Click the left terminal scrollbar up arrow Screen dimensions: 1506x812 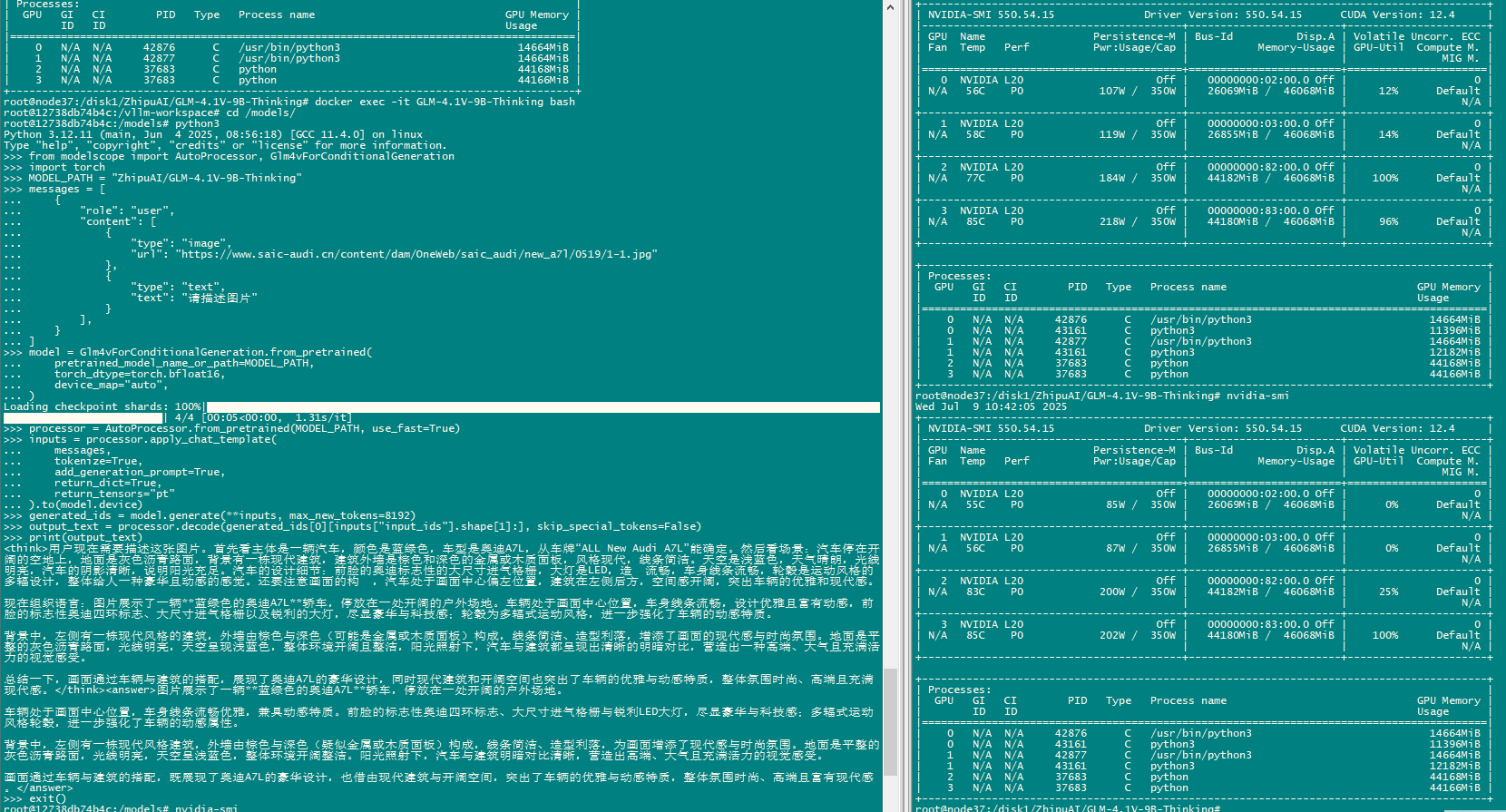tap(890, 7)
